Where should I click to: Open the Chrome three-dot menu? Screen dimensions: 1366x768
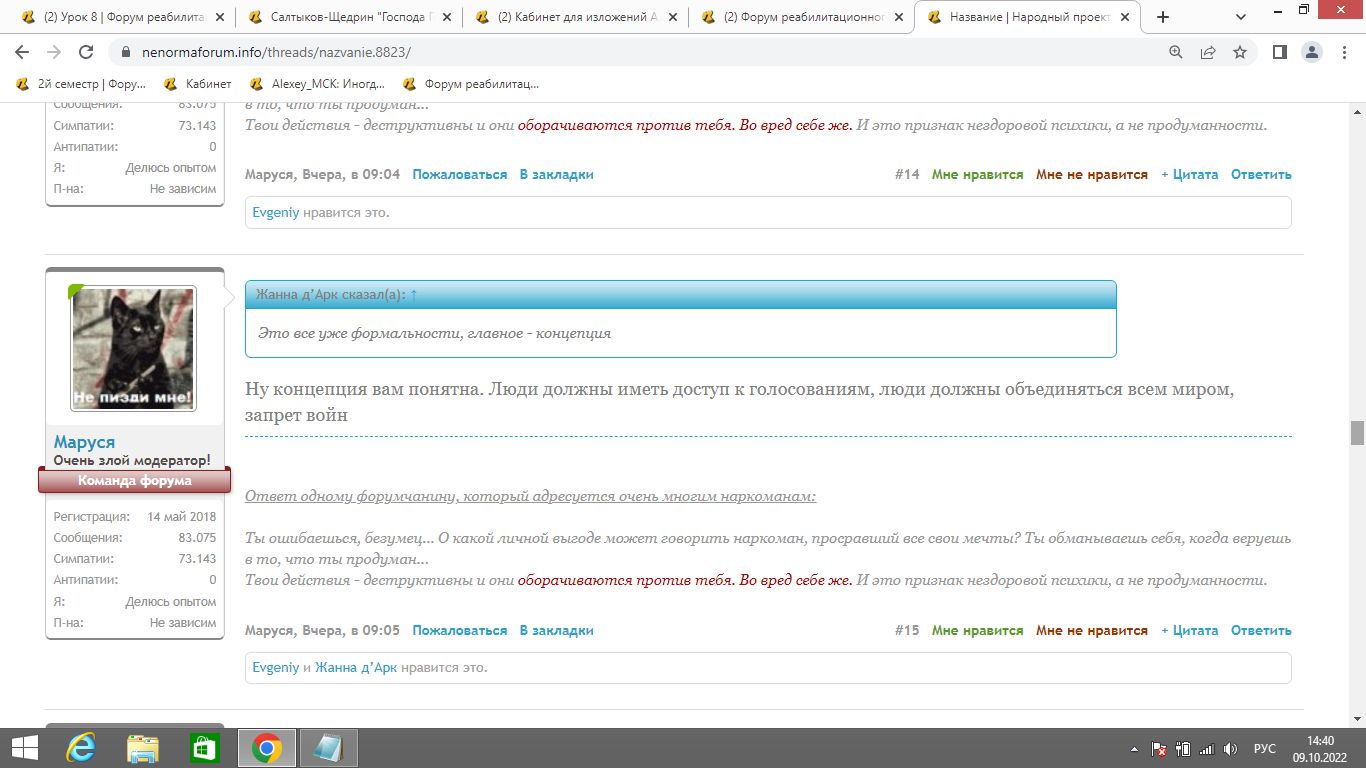[1344, 52]
